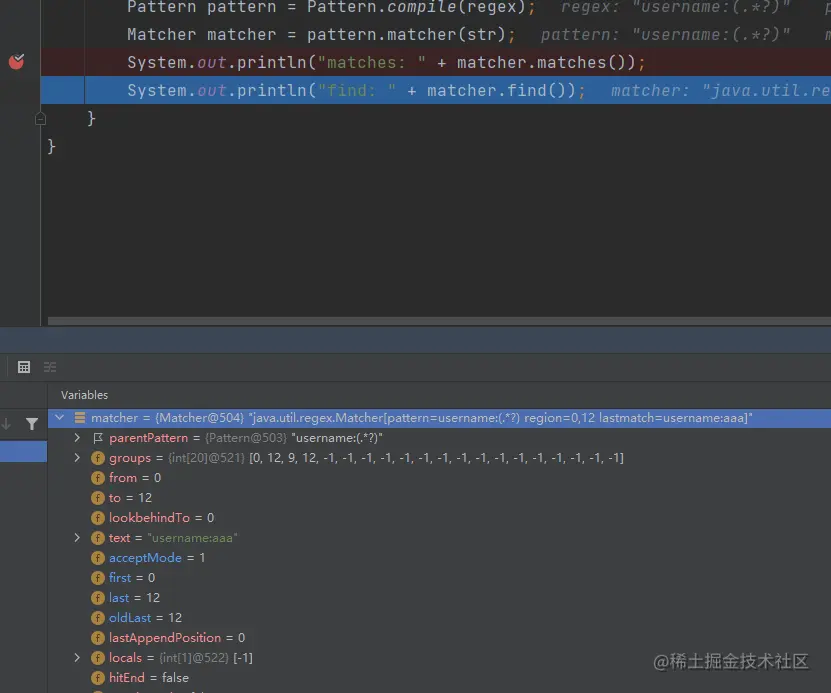Select the 'first = 0' row
Viewport: 831px width, 693px height.
pos(439,578)
